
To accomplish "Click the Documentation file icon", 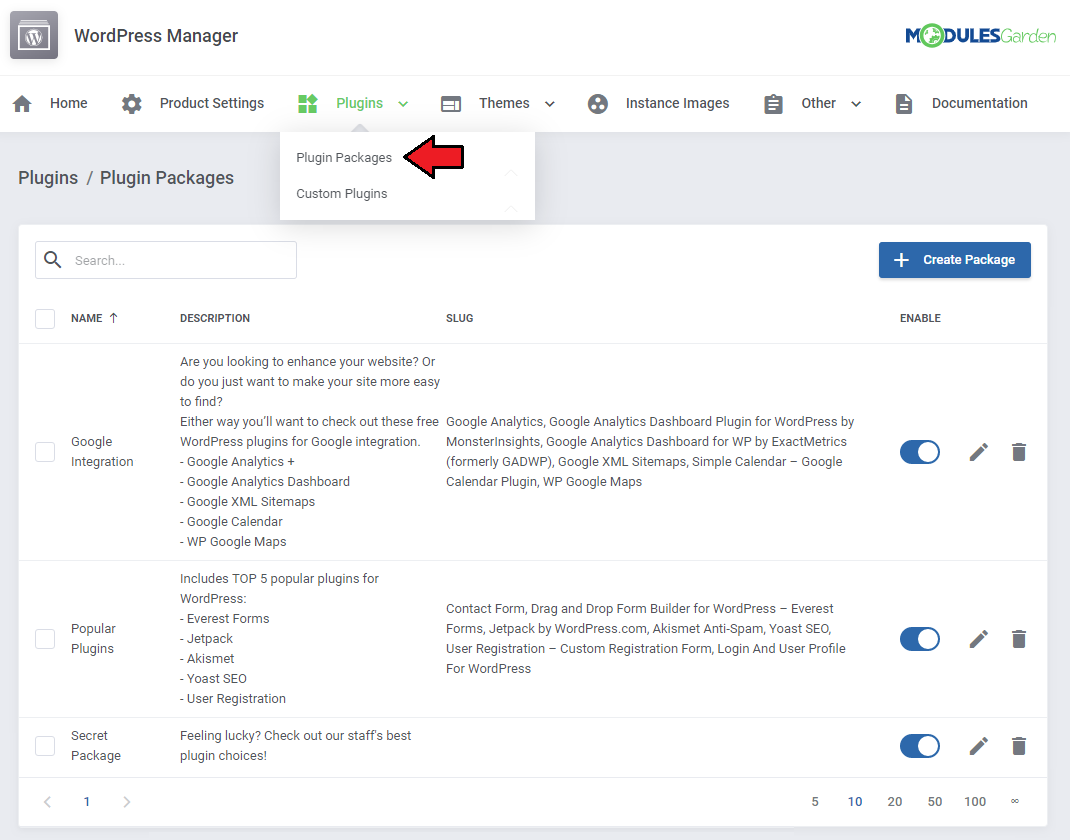I will pyautogui.click(x=904, y=104).
